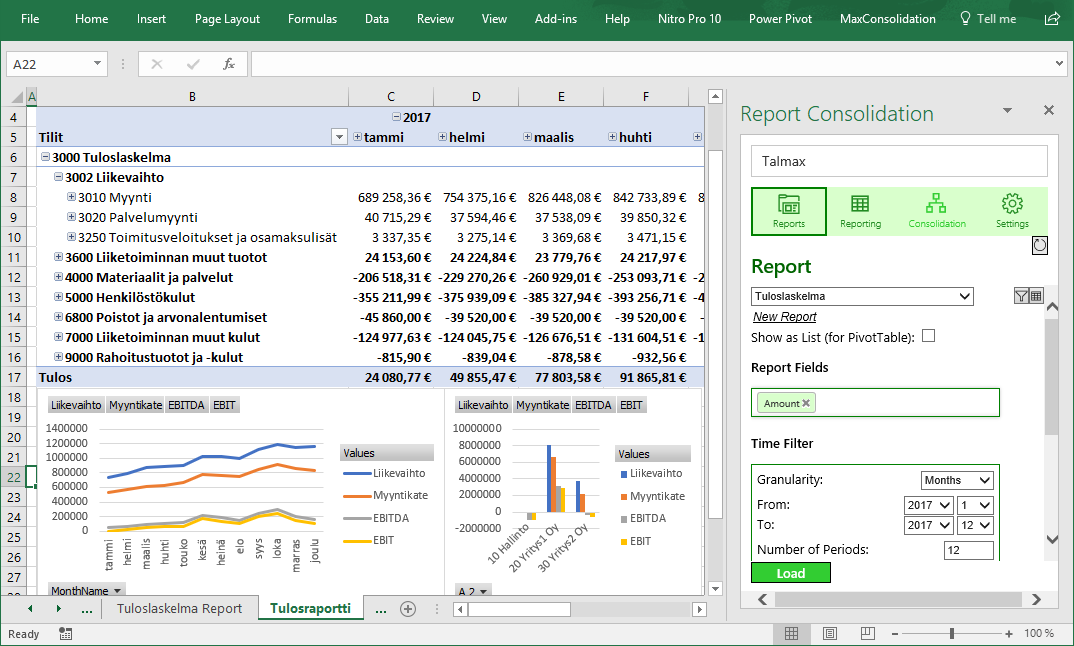Viewport: 1074px width, 646px height.
Task: Switch to Tuloslaskelma Report sheet tab
Action: 179,608
